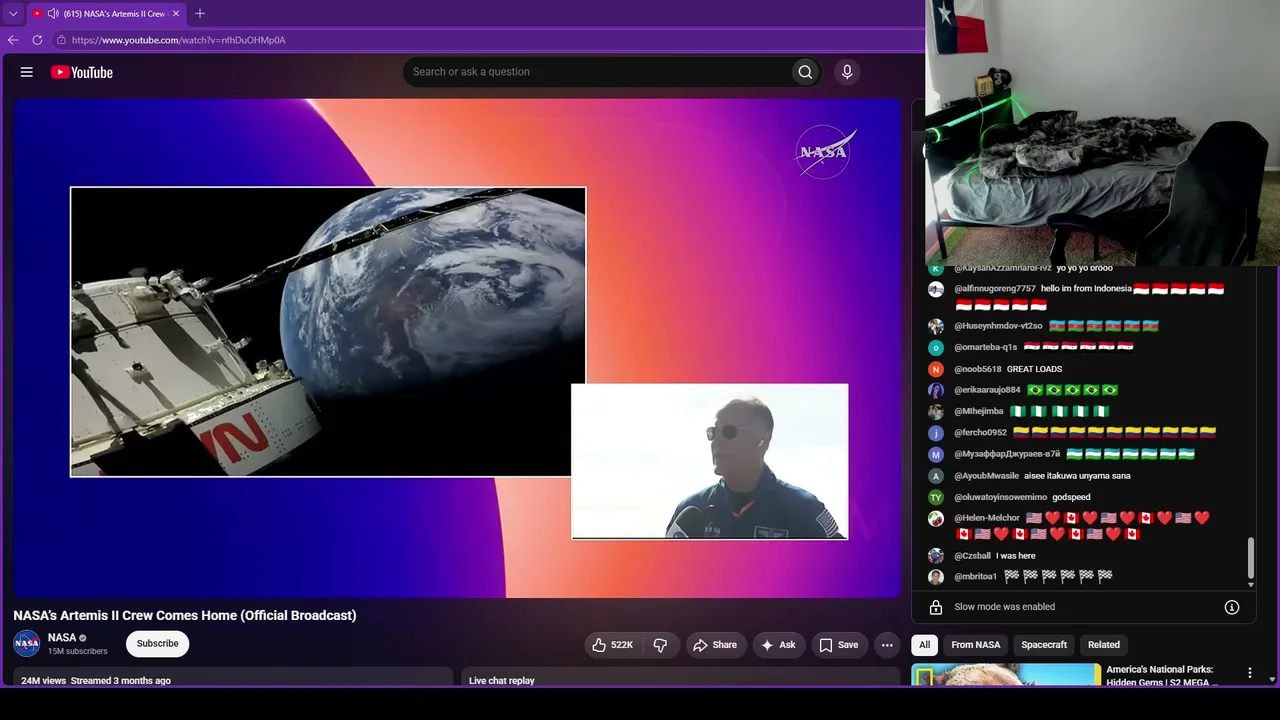Click avatar of @oluwatoyinsowemimo in chat

(x=936, y=497)
